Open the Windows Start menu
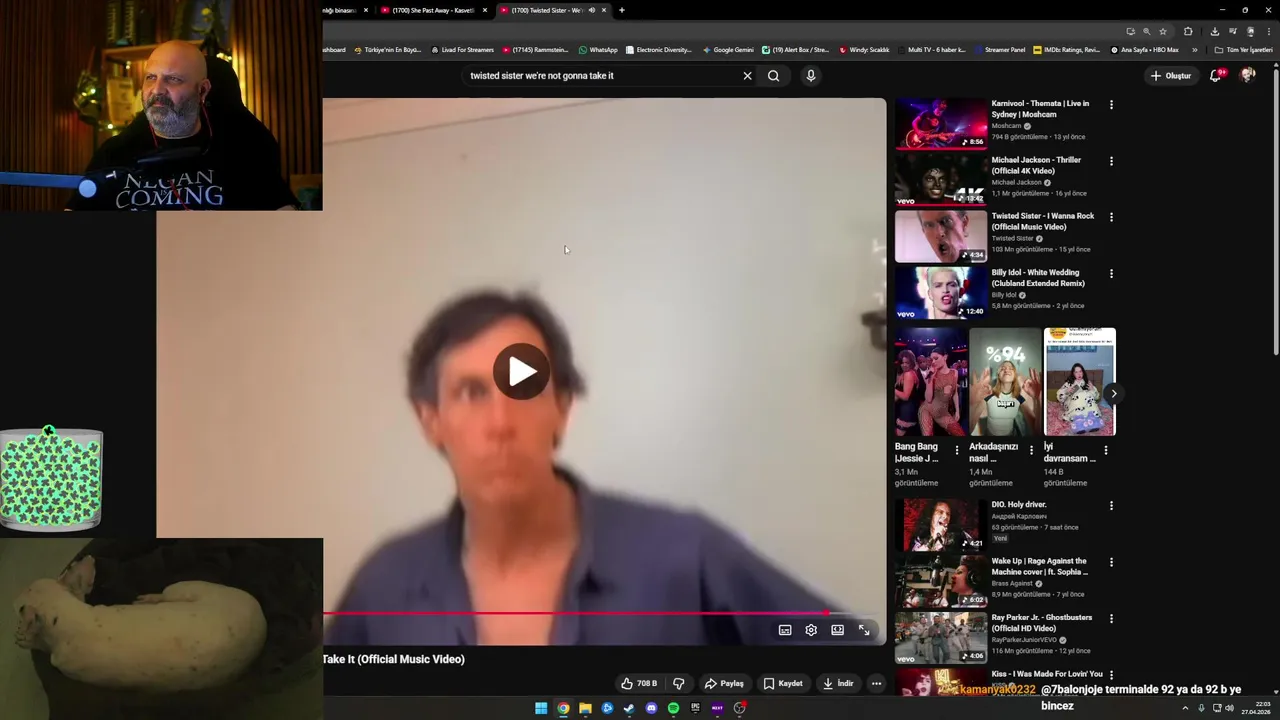 [x=541, y=708]
